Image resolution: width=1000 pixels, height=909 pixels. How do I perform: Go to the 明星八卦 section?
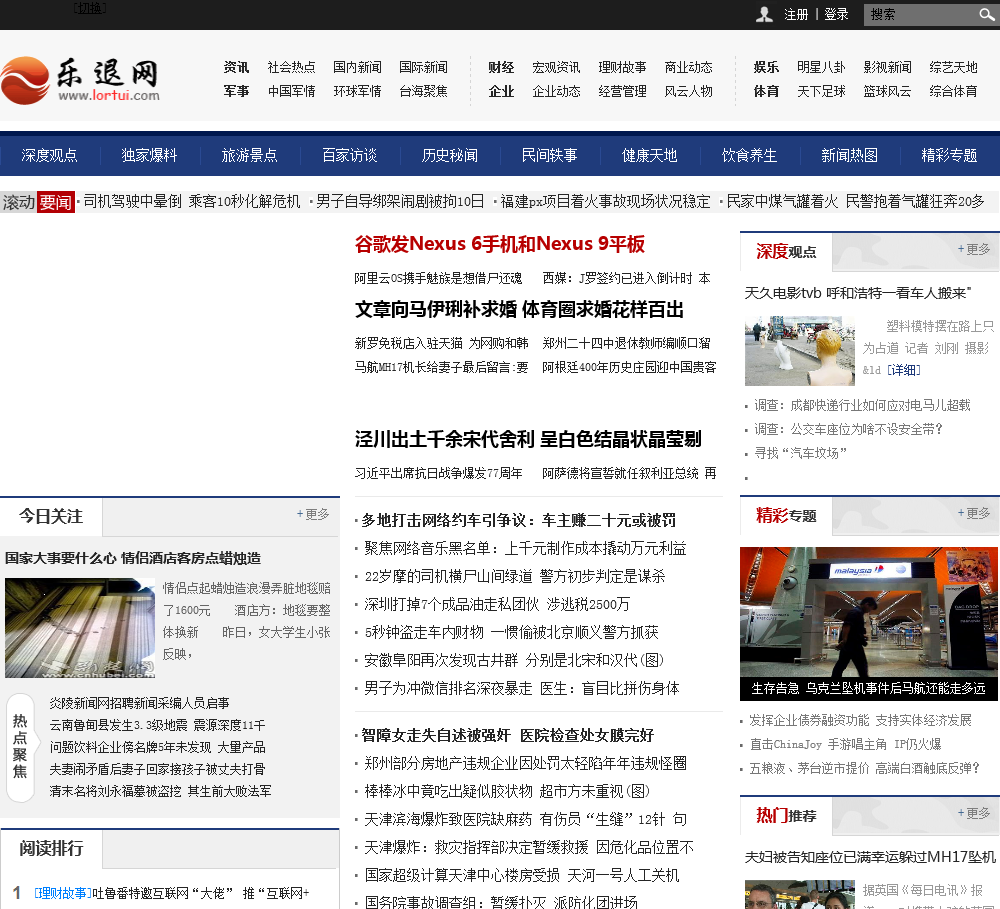pos(821,68)
